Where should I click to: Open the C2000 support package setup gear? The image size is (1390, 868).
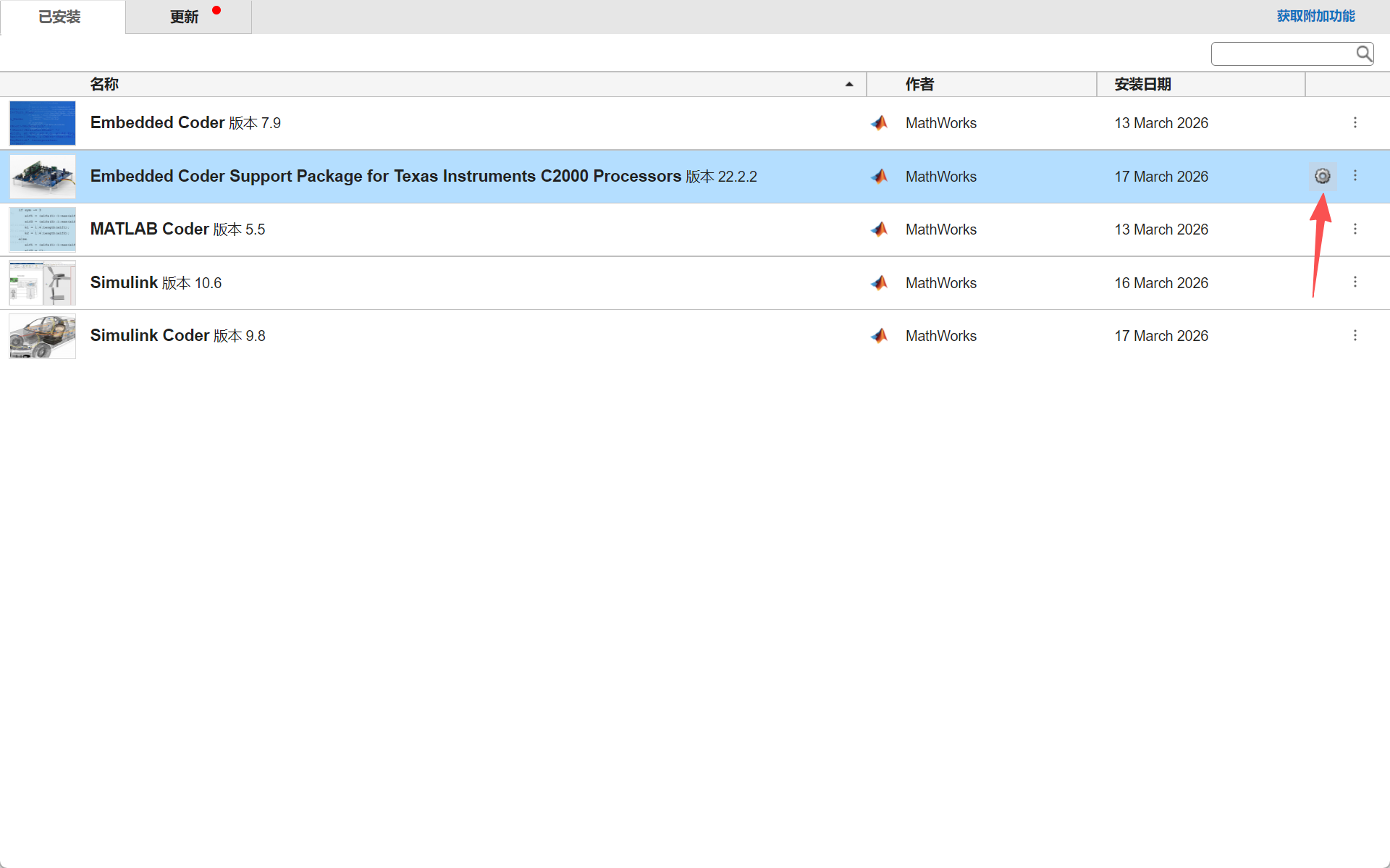pos(1322,176)
